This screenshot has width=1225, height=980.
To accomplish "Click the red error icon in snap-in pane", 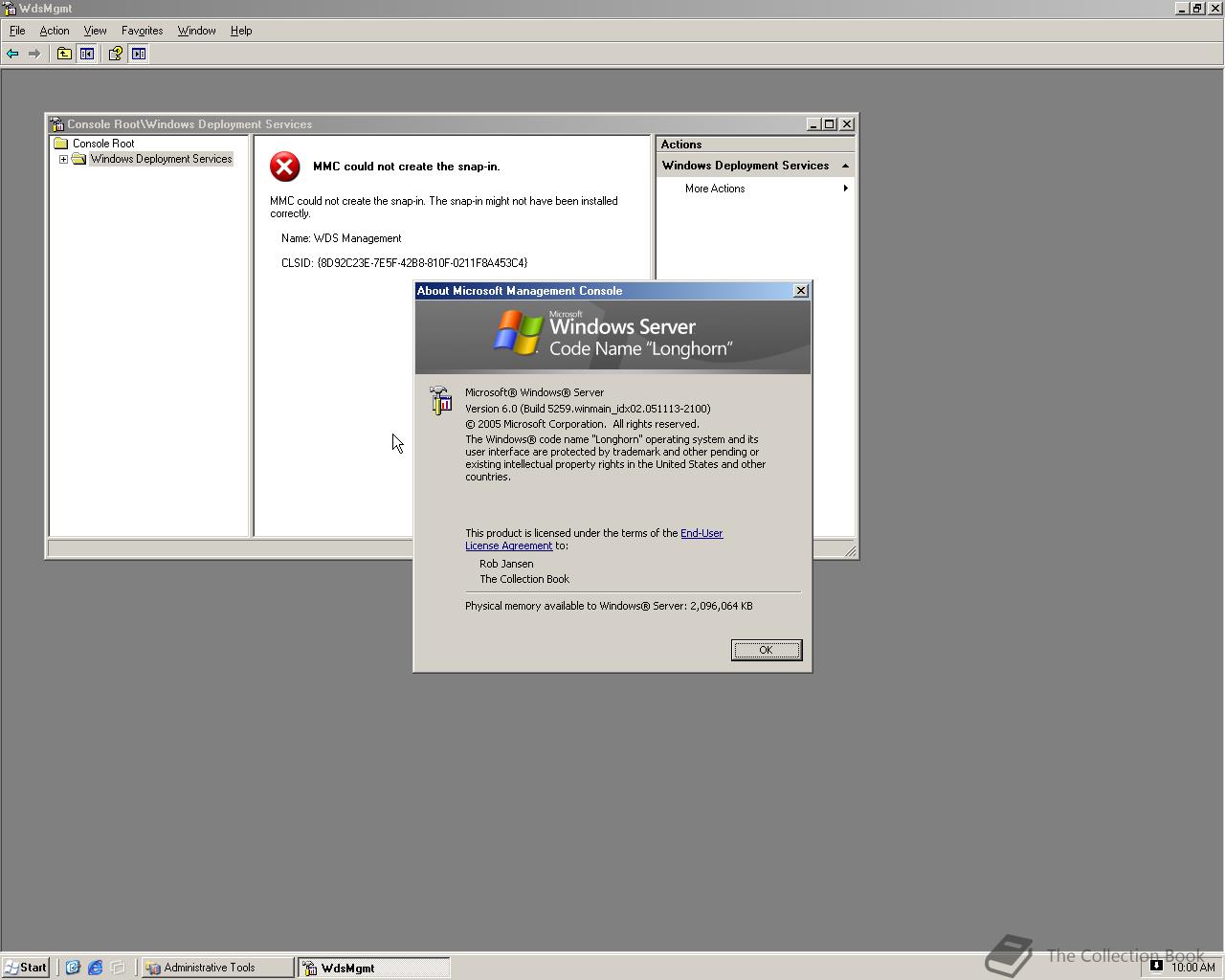I will tap(284, 167).
